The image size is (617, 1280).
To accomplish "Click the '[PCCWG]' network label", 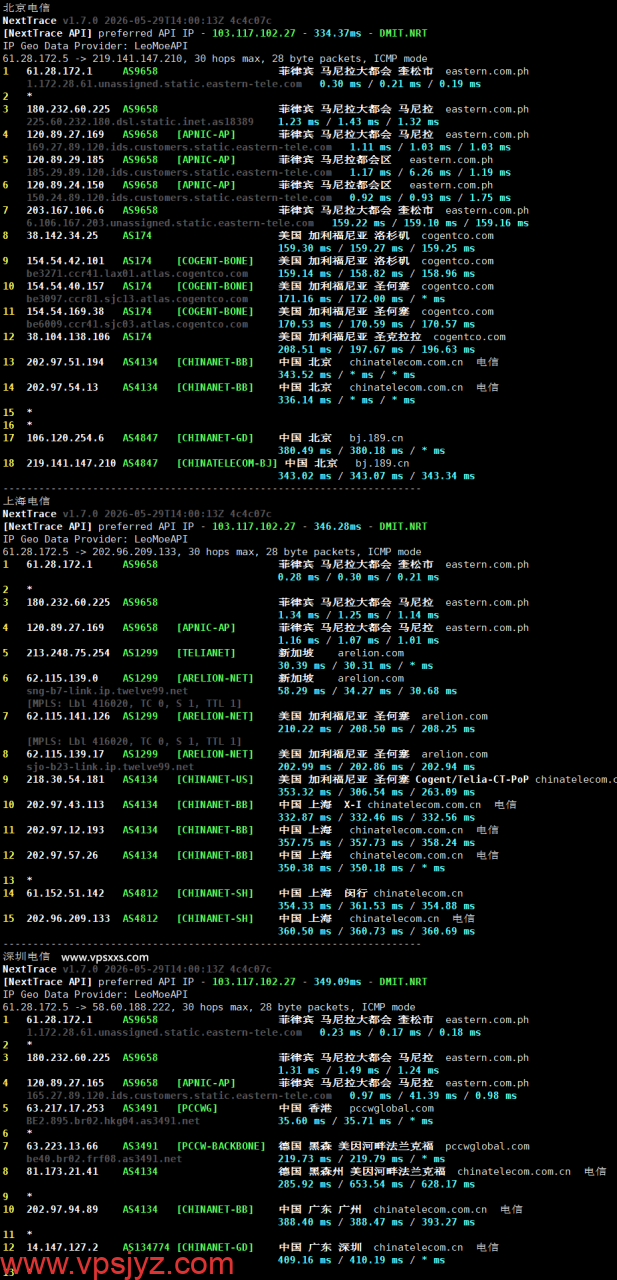I will [x=197, y=1108].
